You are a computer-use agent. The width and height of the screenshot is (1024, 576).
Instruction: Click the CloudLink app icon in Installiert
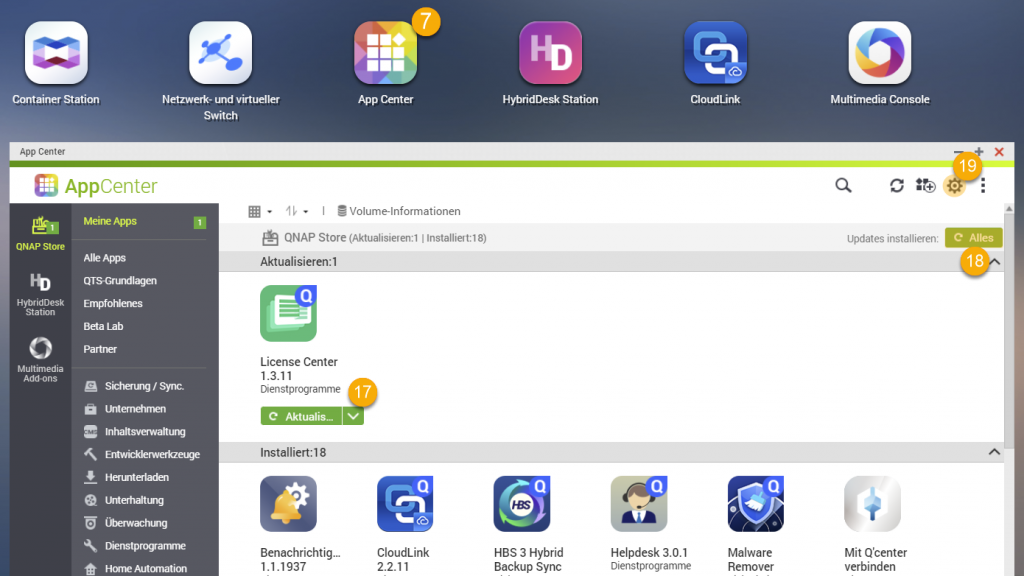point(405,504)
